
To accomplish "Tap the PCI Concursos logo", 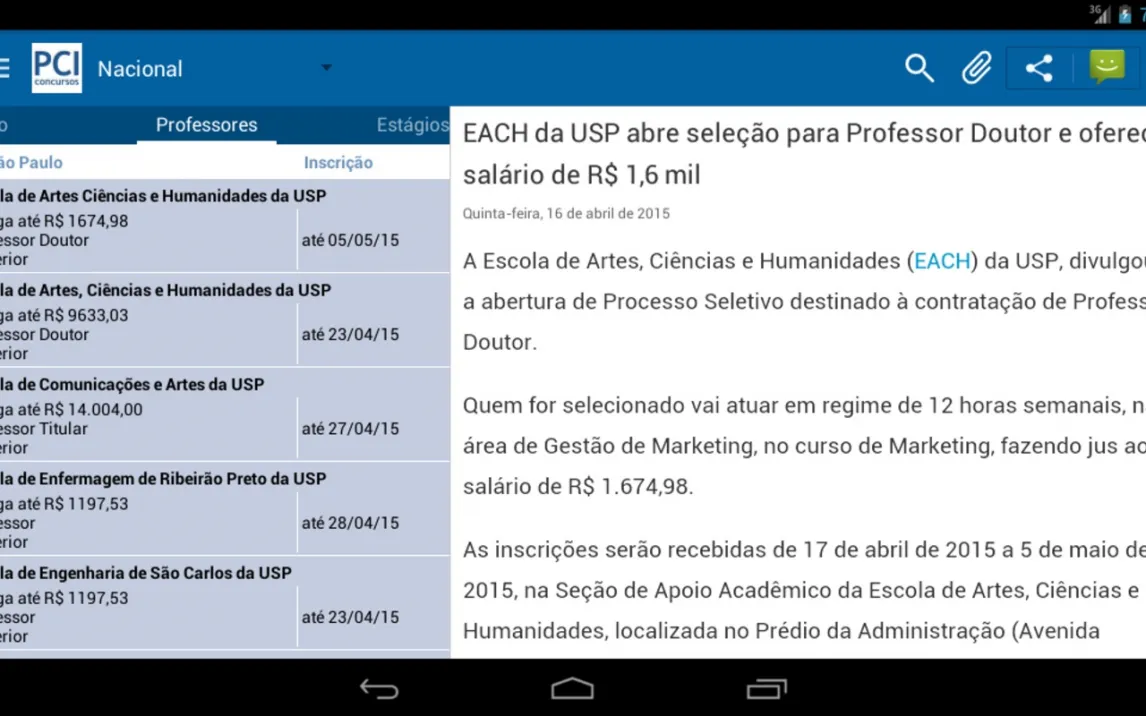I will pos(57,68).
